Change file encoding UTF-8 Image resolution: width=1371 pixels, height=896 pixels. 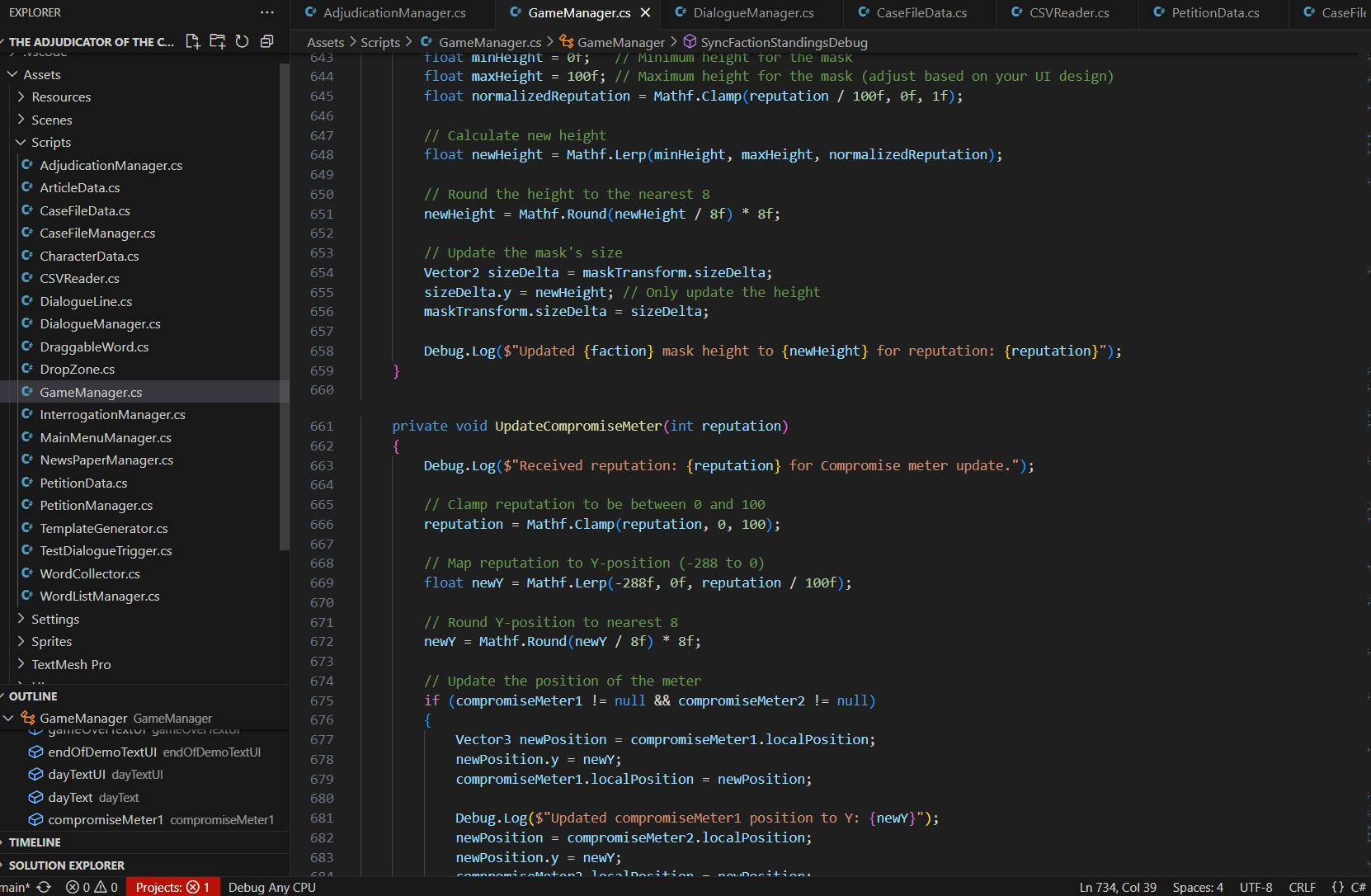click(1256, 887)
